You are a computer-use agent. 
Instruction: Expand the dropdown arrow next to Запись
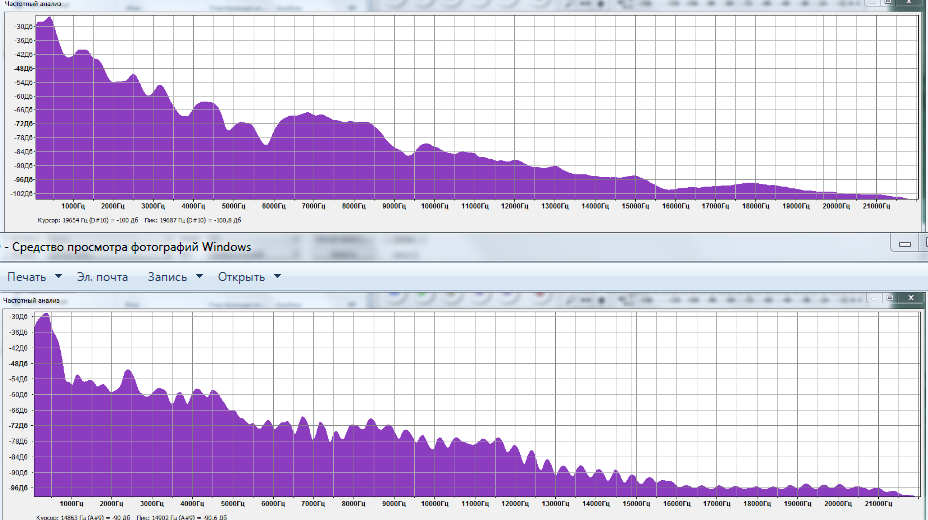pyautogui.click(x=199, y=276)
